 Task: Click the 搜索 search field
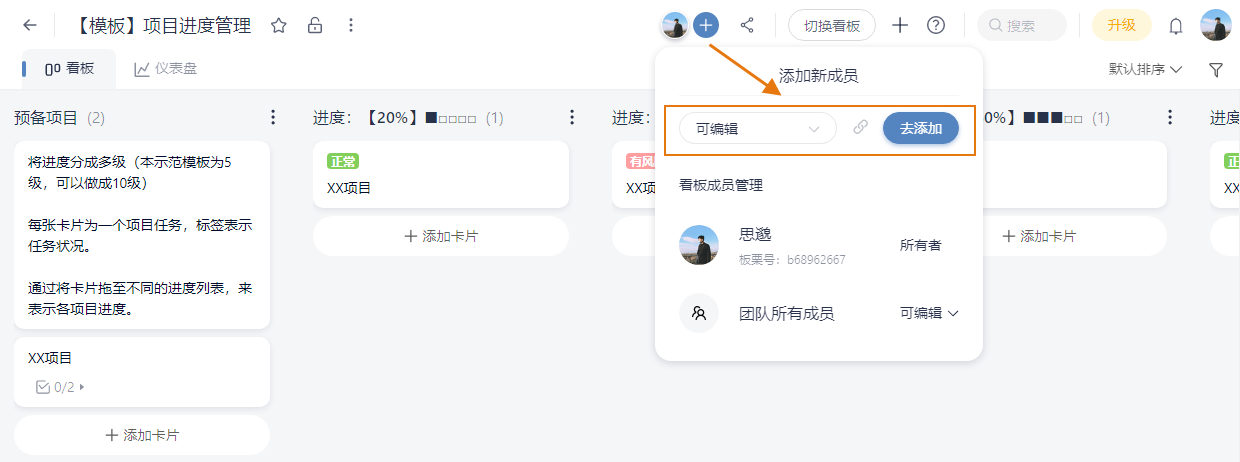[1021, 25]
